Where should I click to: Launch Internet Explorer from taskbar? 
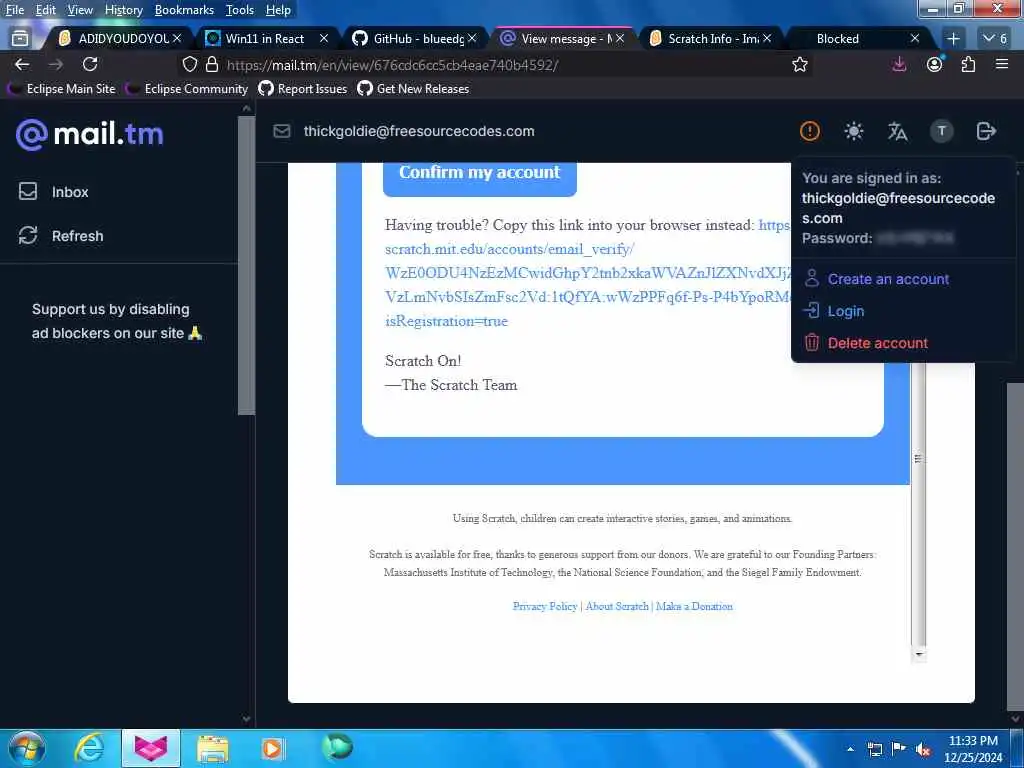click(89, 748)
